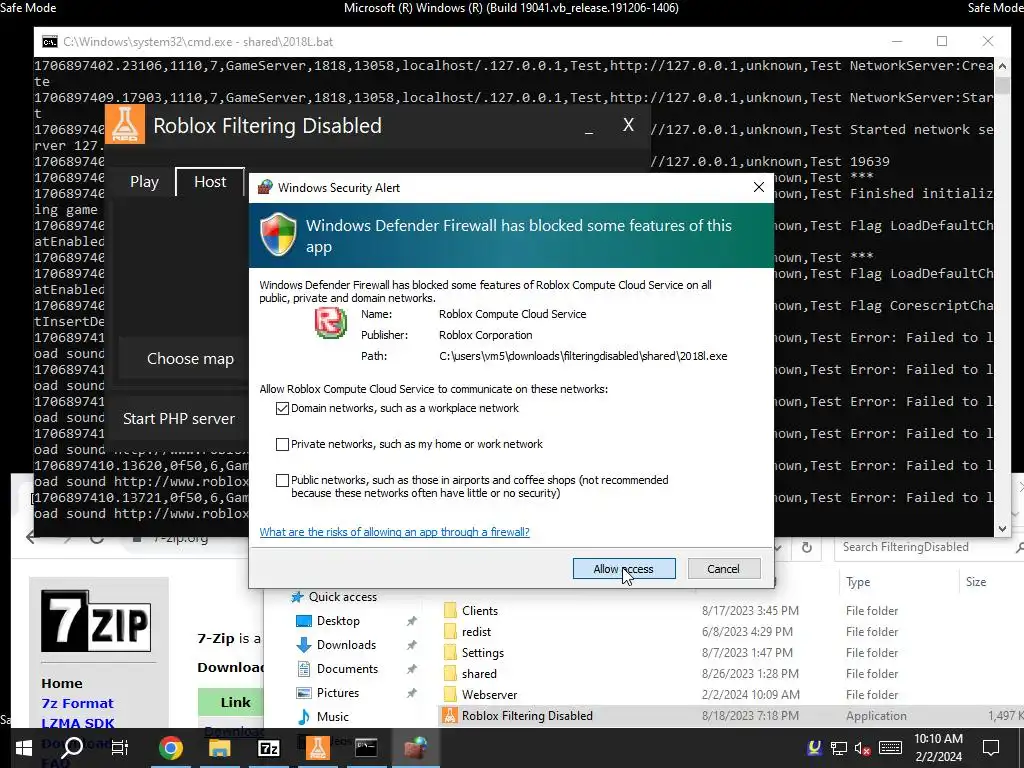The width and height of the screenshot is (1024, 768).
Task: Switch to Roblox launcher on taskbar
Action: [x=317, y=748]
